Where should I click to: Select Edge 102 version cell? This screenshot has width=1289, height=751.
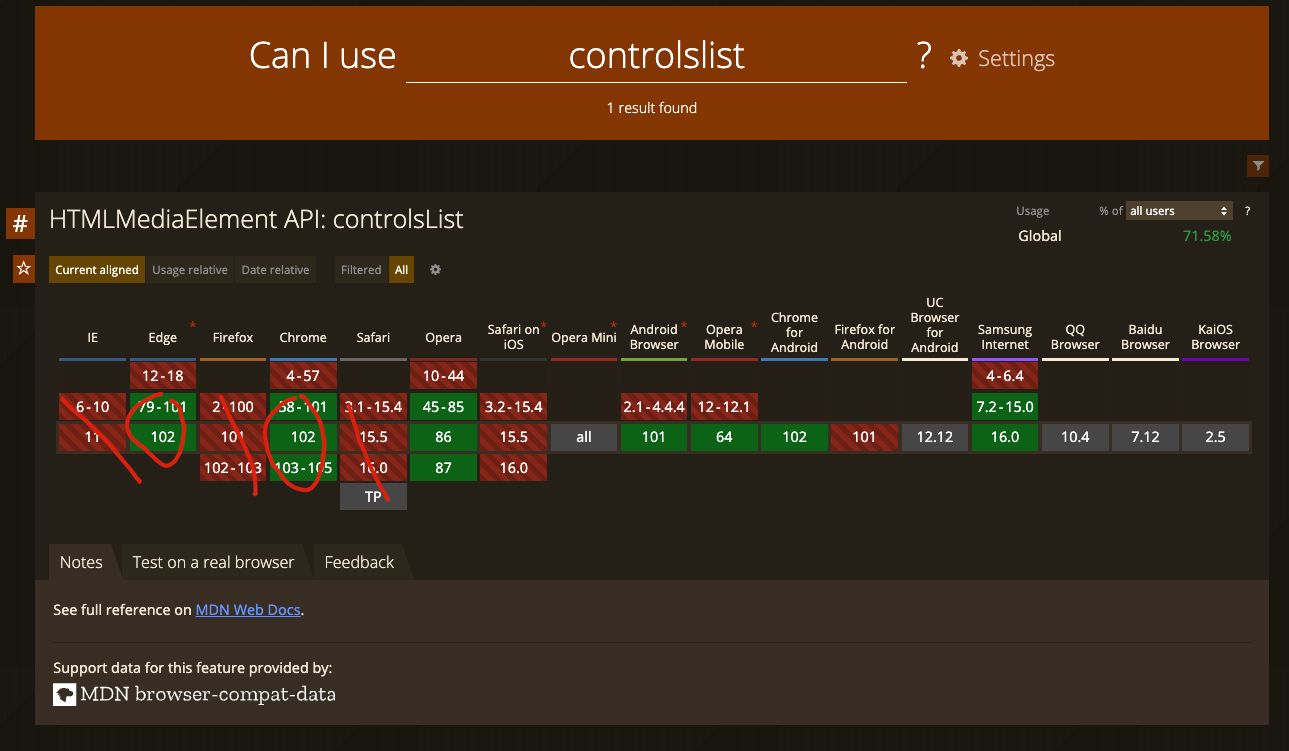[x=163, y=437]
